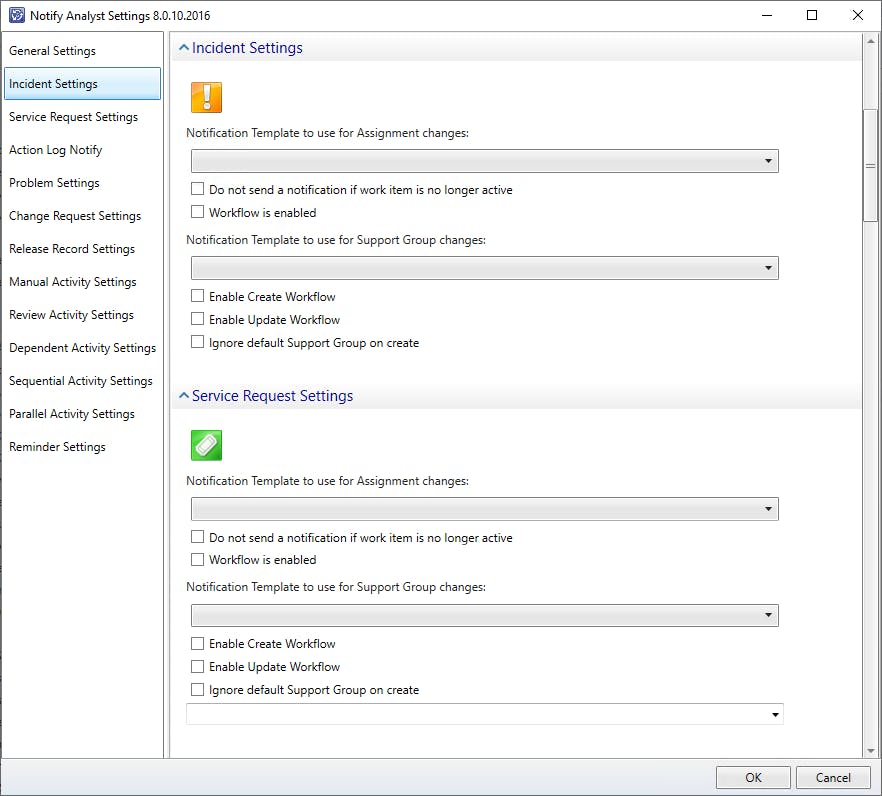The width and height of the screenshot is (882, 796).
Task: Go to Action Log Notify section
Action: click(x=56, y=150)
